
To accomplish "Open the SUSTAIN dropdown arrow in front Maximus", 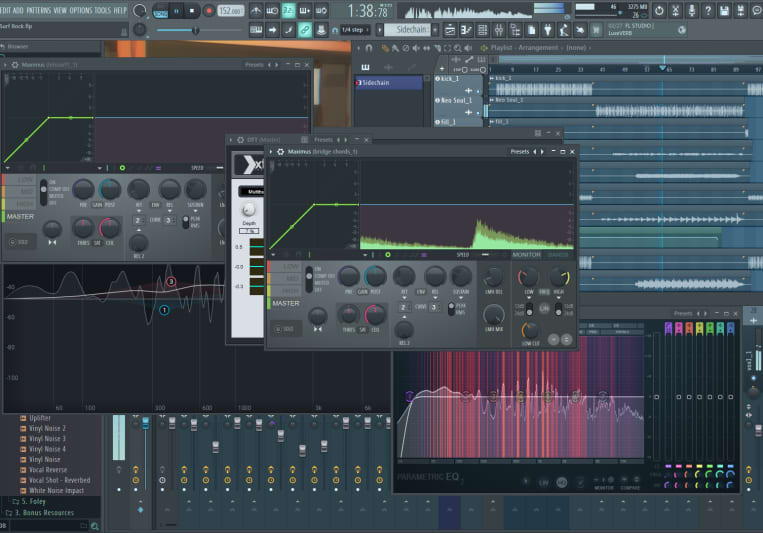I will tap(461, 298).
